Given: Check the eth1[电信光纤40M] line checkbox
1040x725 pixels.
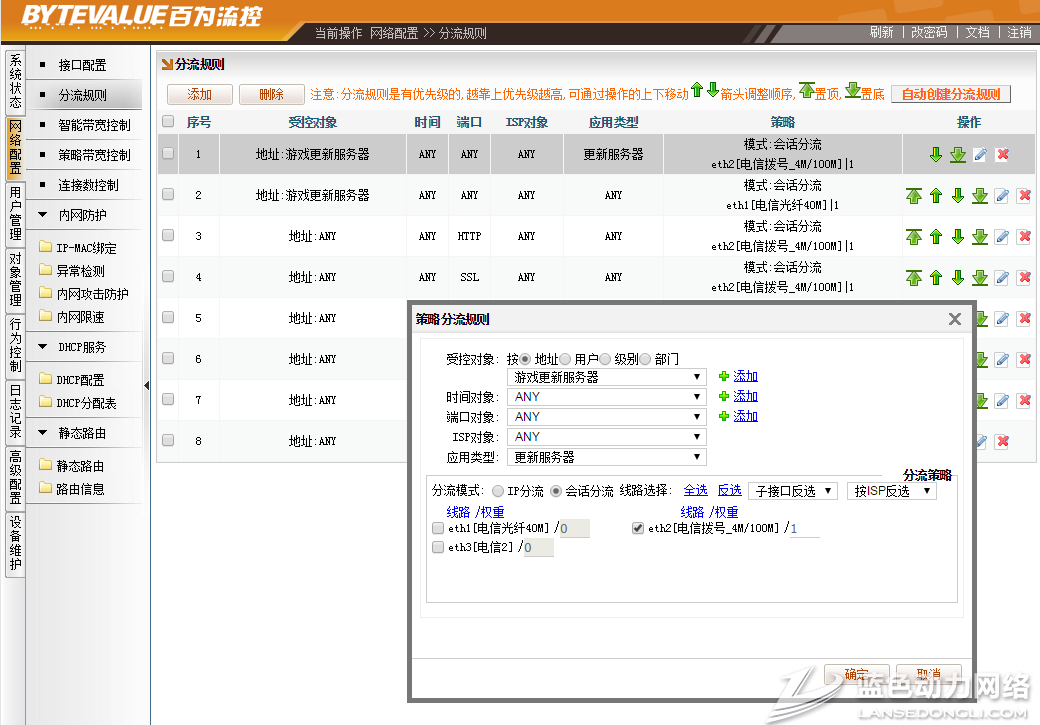Looking at the screenshot, I should [x=437, y=528].
